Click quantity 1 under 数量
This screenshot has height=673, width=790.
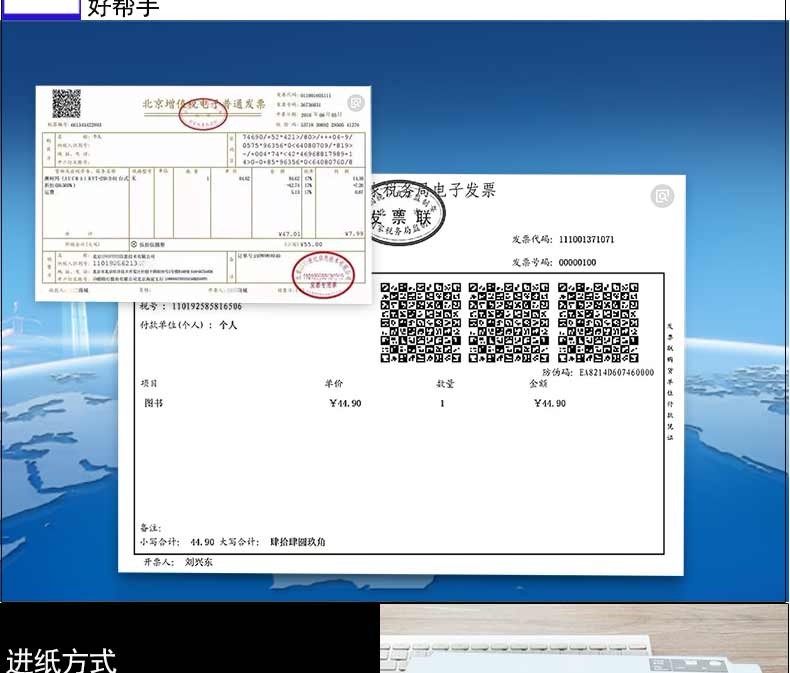442,403
